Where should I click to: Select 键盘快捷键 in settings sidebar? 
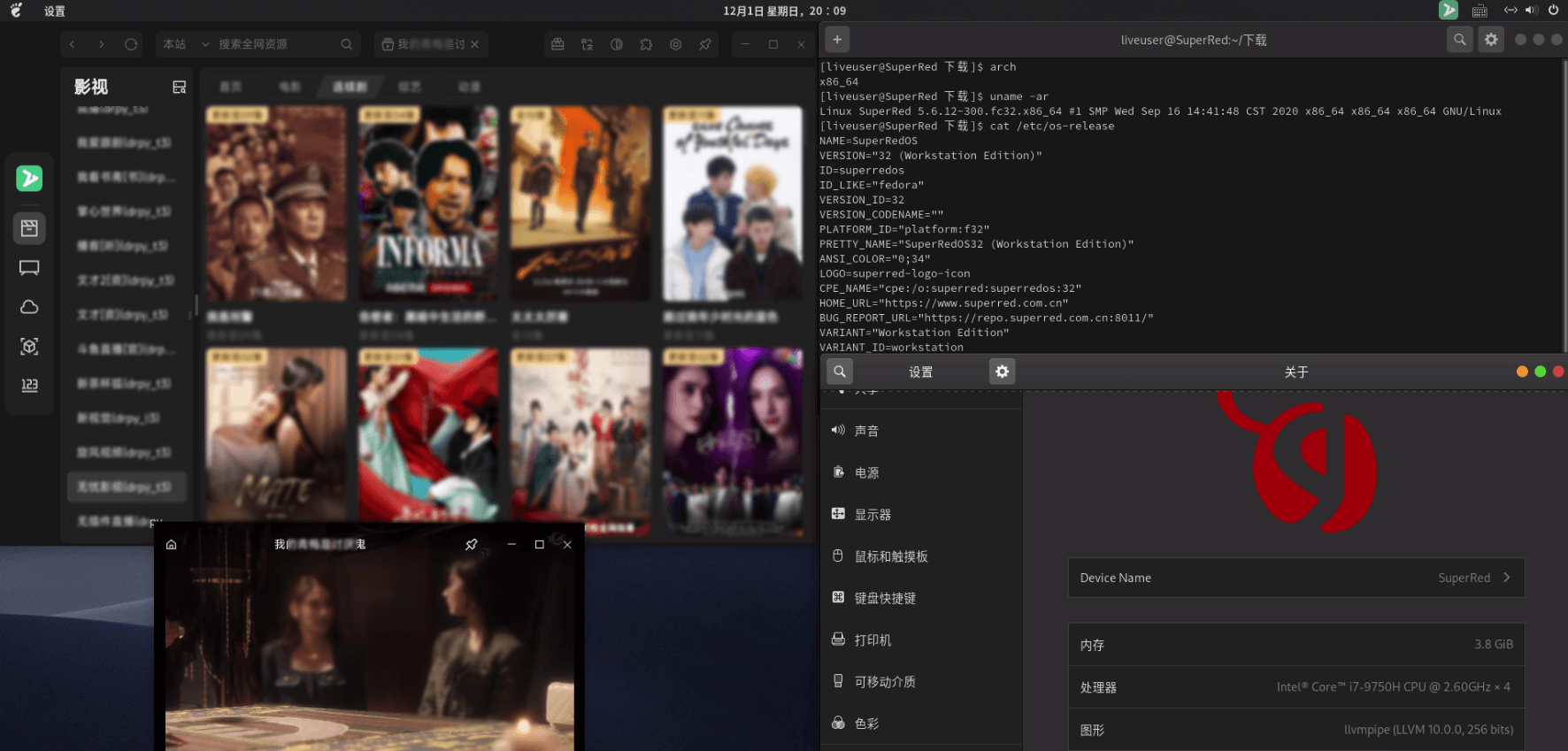tap(885, 598)
